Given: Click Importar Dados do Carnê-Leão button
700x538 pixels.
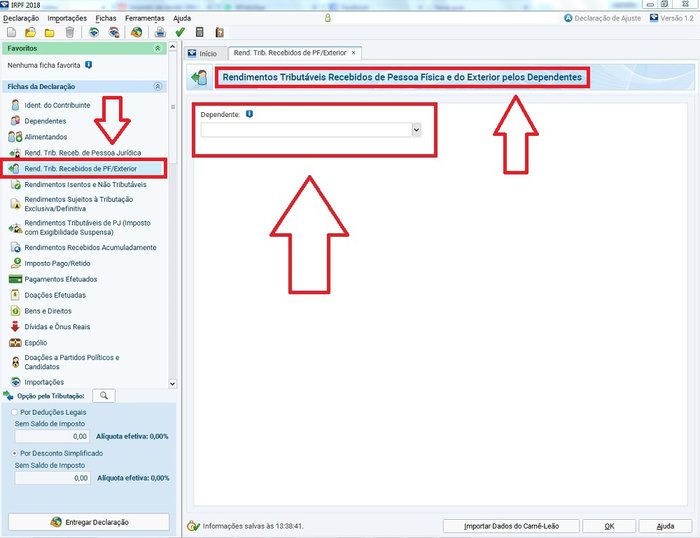Looking at the screenshot, I should click(508, 525).
